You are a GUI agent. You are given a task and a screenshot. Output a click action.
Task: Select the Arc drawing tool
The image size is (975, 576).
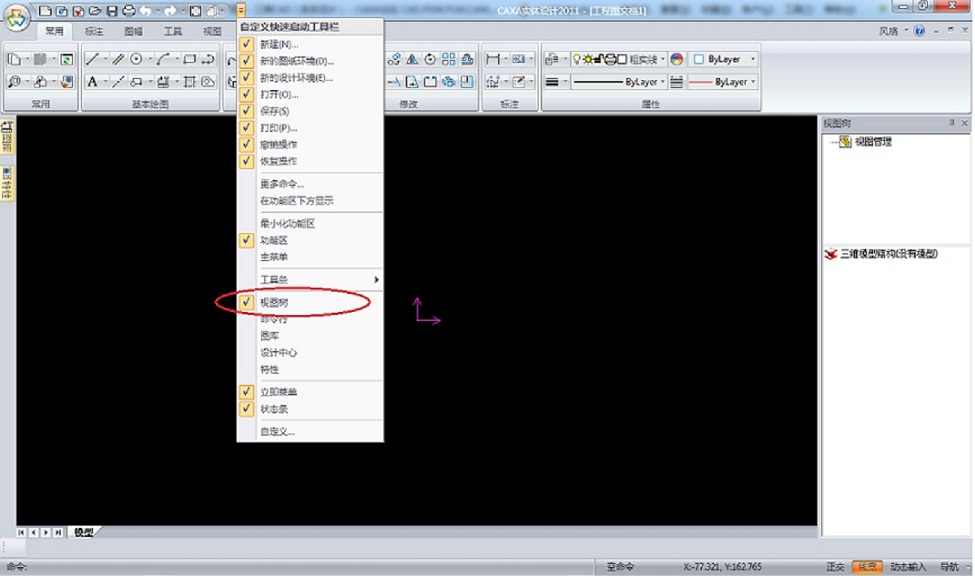[x=163, y=59]
